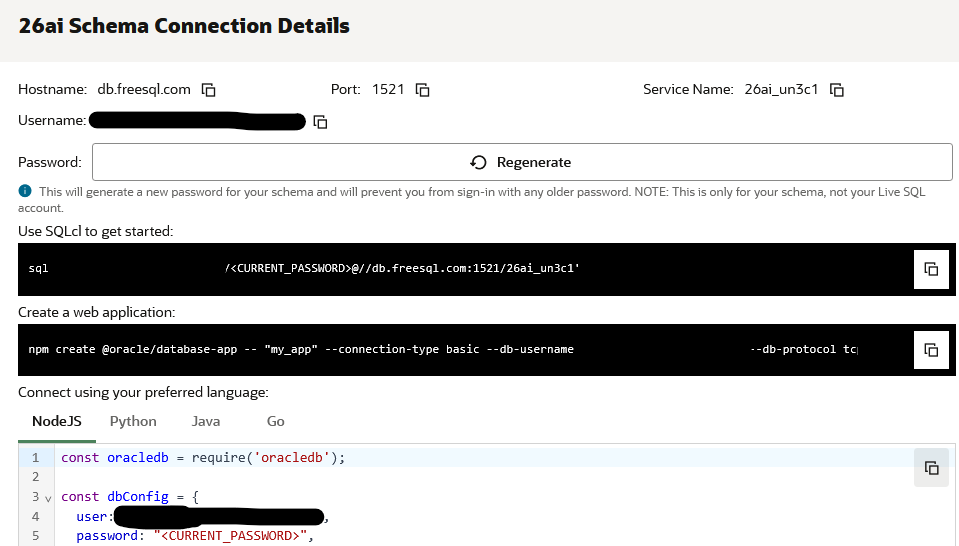959x546 pixels.
Task: Open the Java language tab
Action: (206, 421)
